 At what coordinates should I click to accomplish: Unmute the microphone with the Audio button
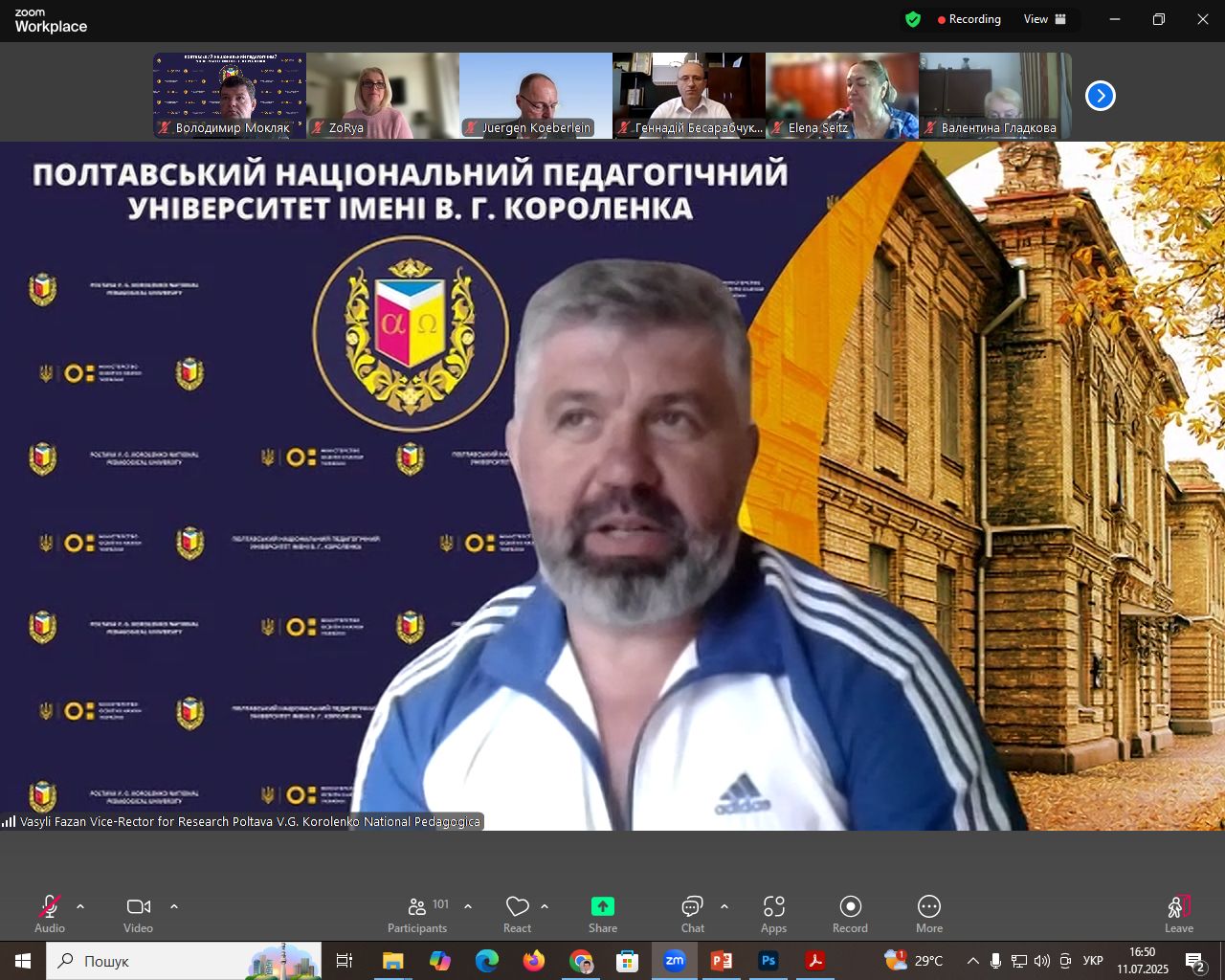pos(50,914)
